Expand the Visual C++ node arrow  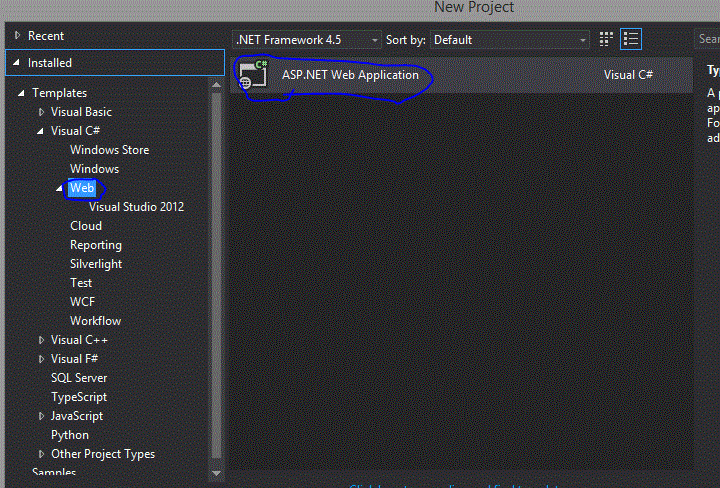coord(41,340)
